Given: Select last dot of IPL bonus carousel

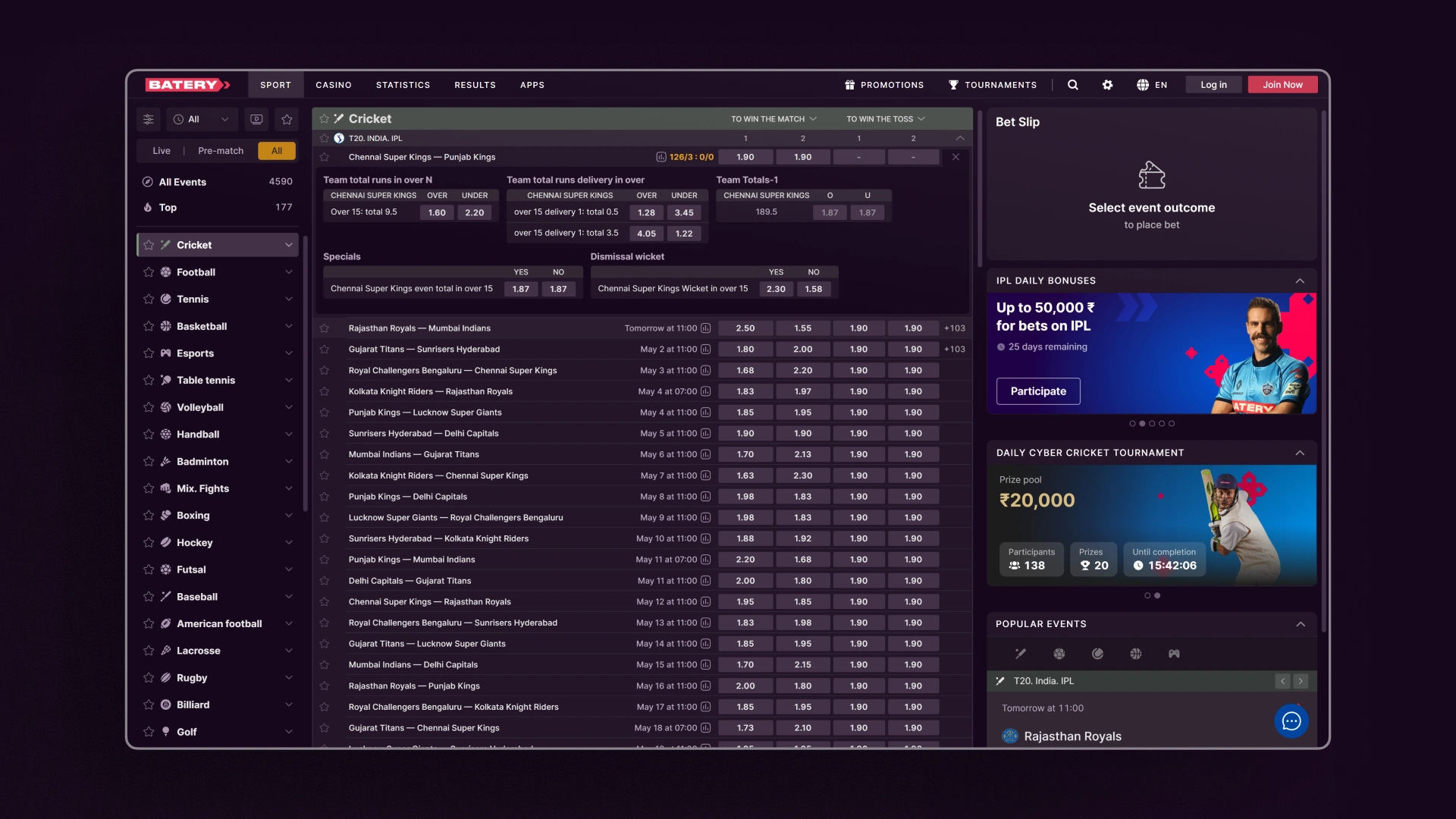Looking at the screenshot, I should pyautogui.click(x=1172, y=424).
